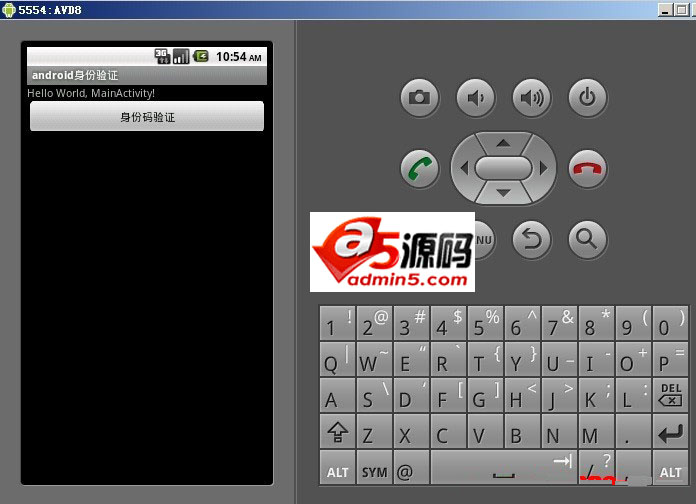Click the D-pad down arrow
Image resolution: width=696 pixels, height=504 pixels.
tap(503, 193)
